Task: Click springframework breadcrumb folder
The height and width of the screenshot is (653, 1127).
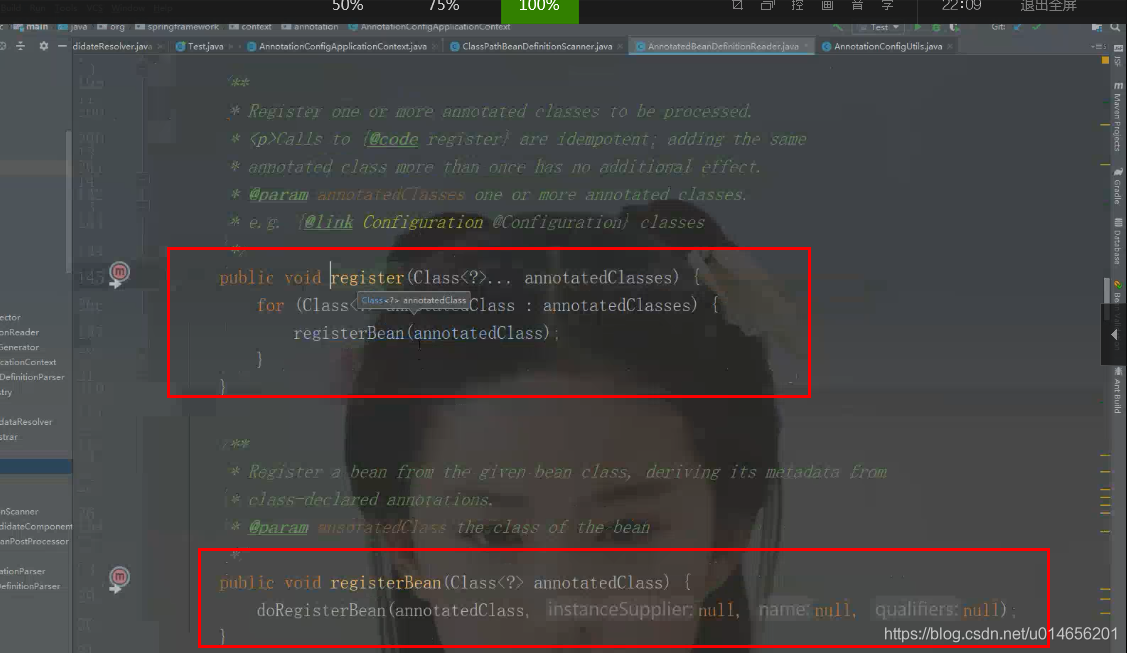Action: point(177,27)
